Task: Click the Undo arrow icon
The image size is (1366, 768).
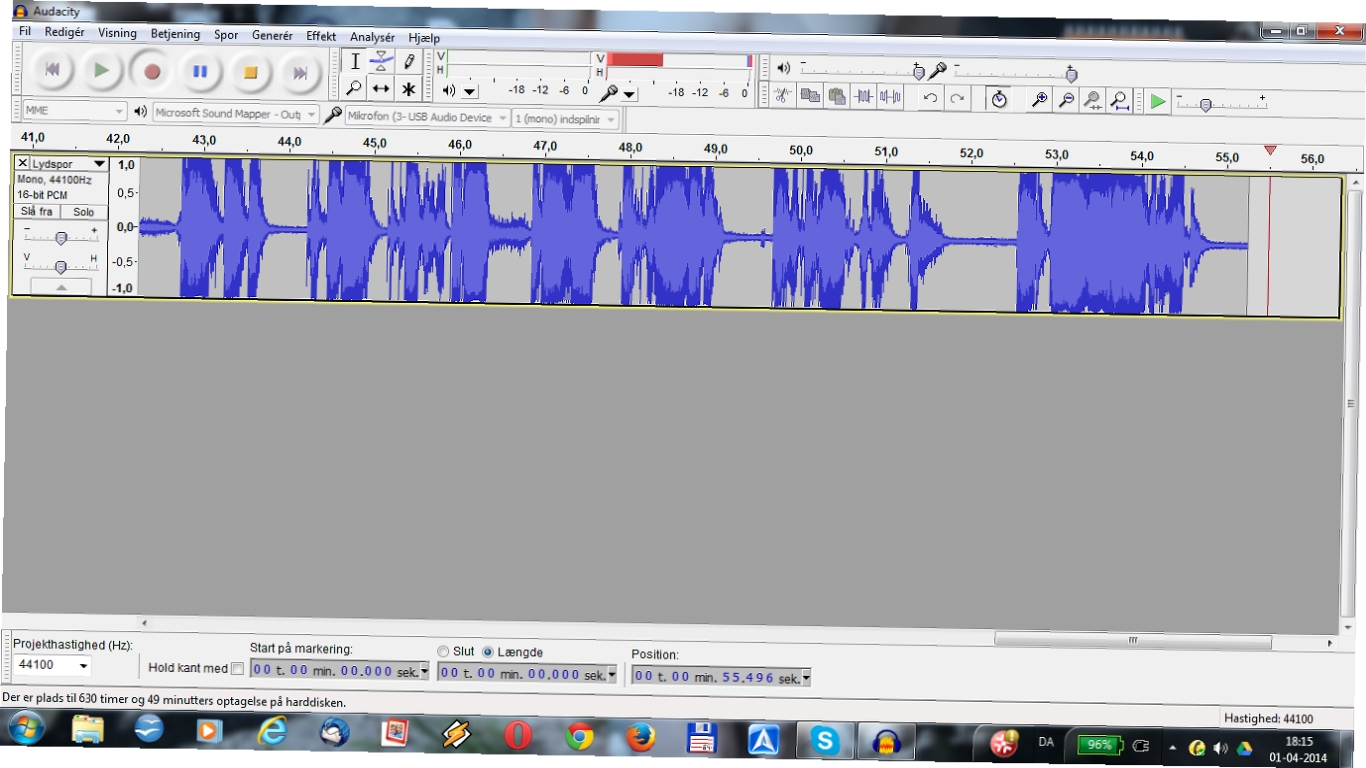Action: [931, 98]
